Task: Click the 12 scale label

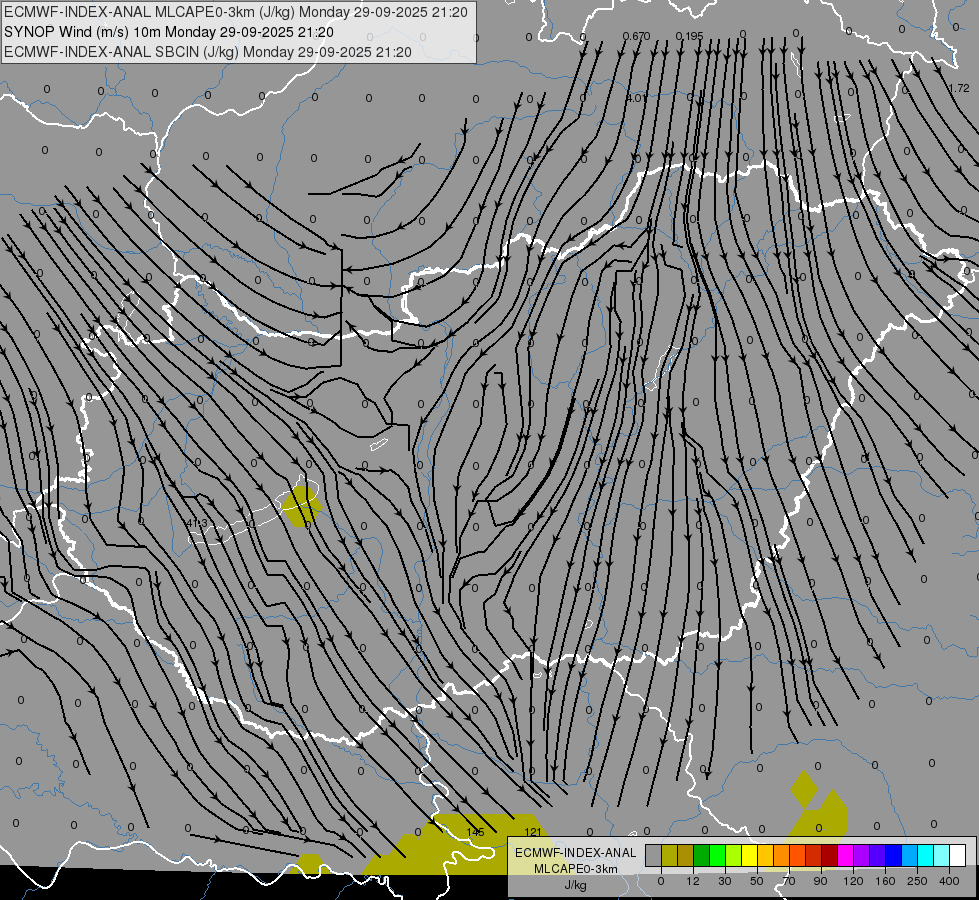Action: 693,881
